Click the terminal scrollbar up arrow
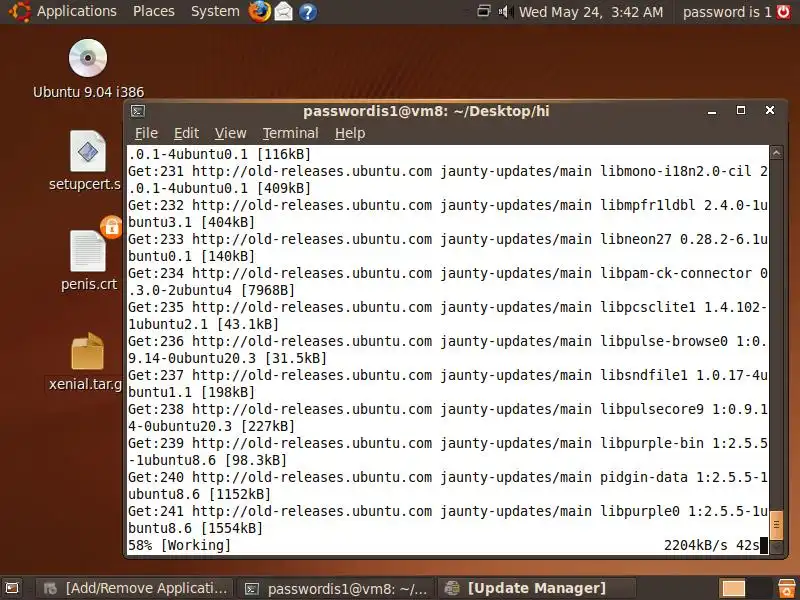Image resolution: width=800 pixels, height=600 pixels. [776, 152]
